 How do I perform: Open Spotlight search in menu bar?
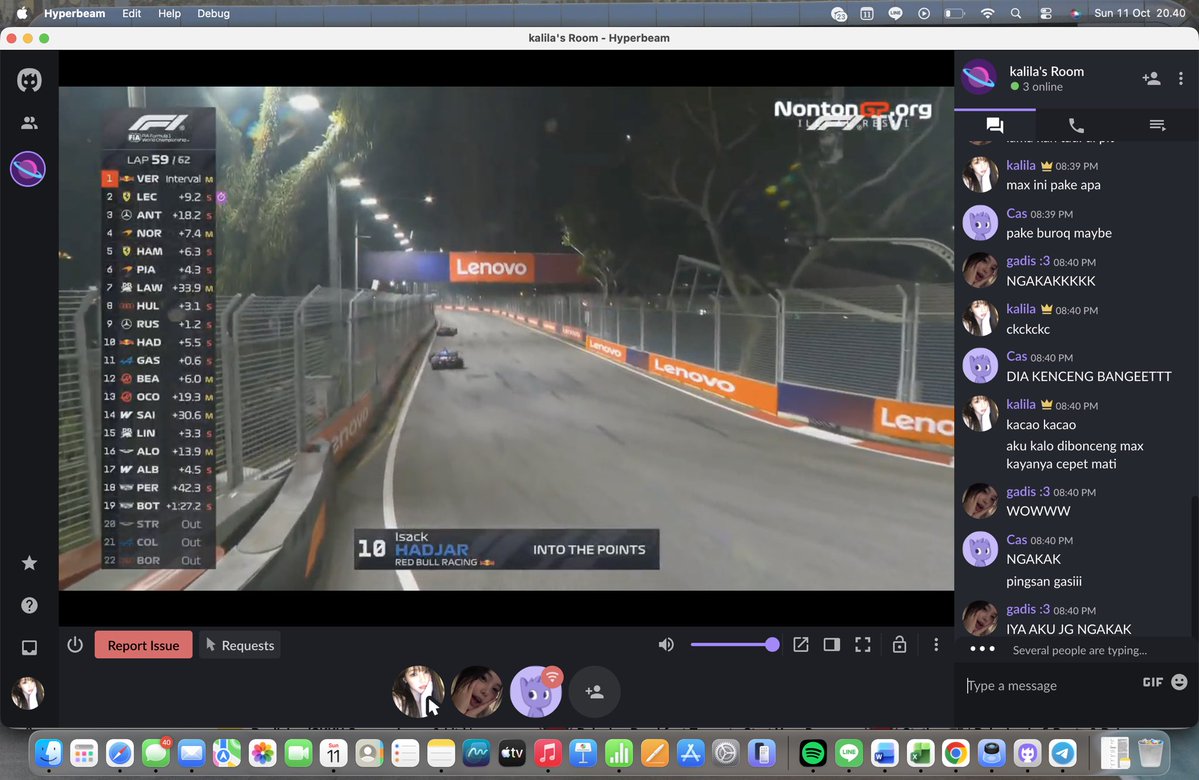[x=1015, y=13]
